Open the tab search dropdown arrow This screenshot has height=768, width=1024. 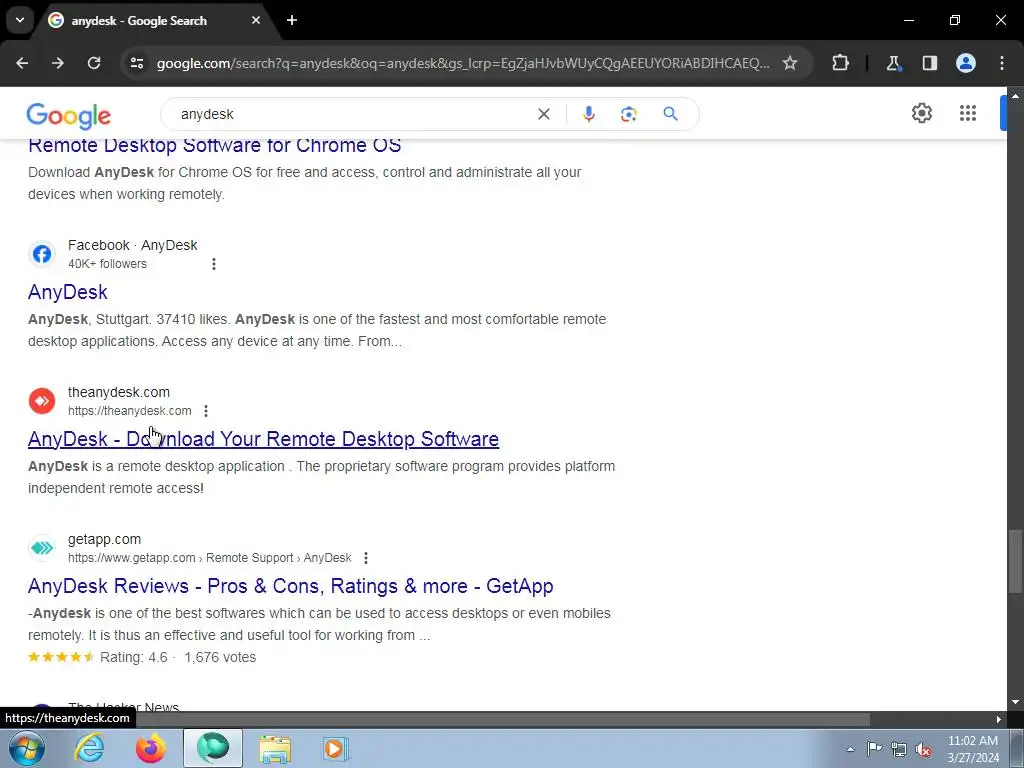(20, 20)
